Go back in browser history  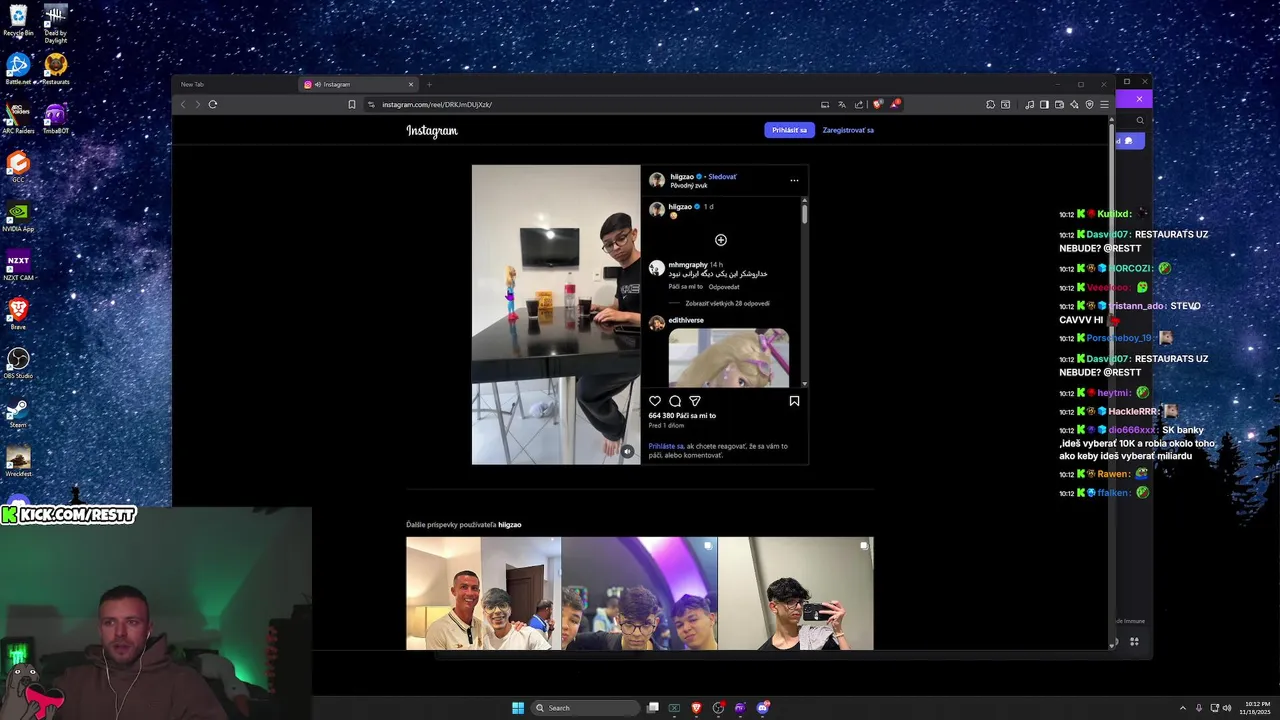pos(183,104)
